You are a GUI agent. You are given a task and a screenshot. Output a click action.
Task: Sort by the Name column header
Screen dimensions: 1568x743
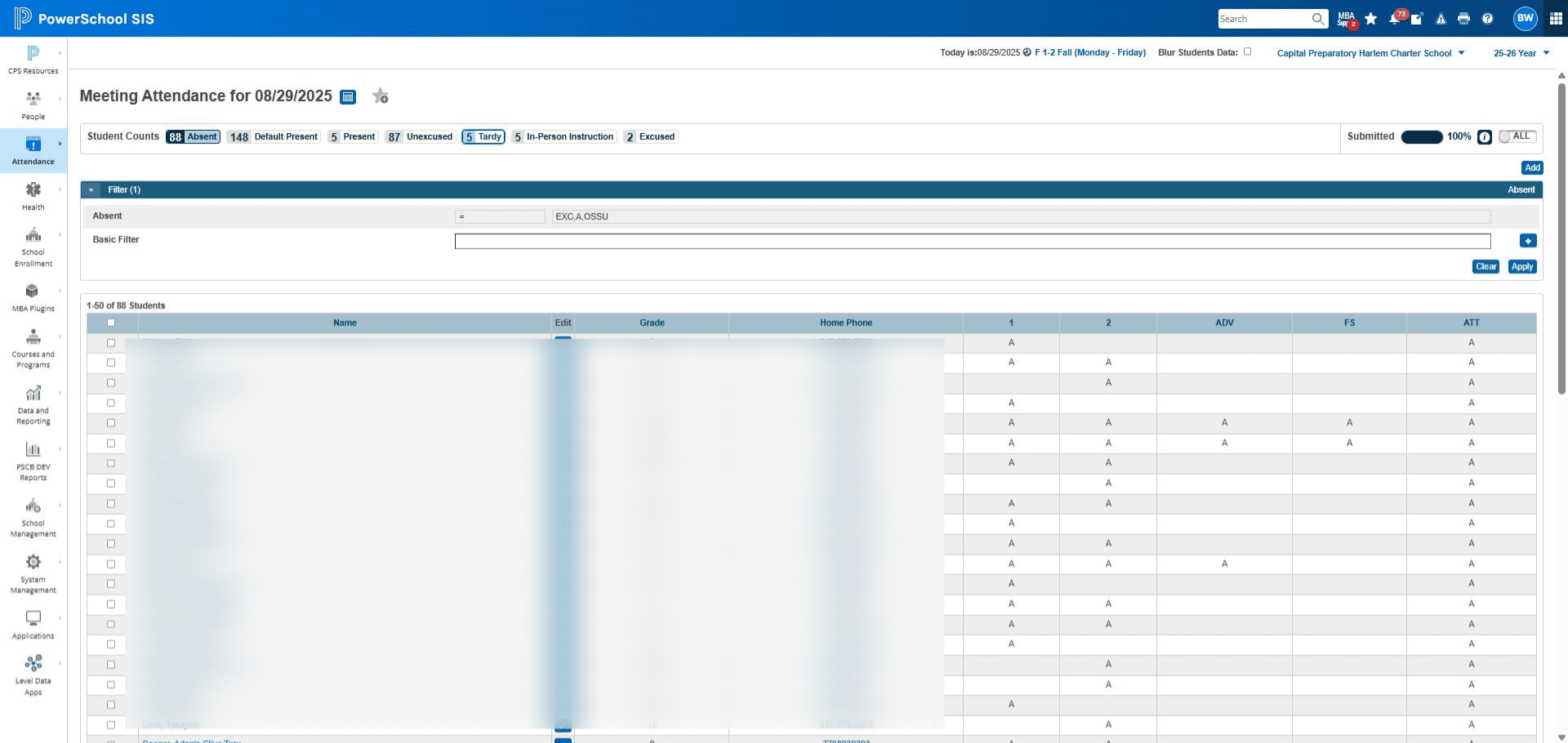[345, 323]
